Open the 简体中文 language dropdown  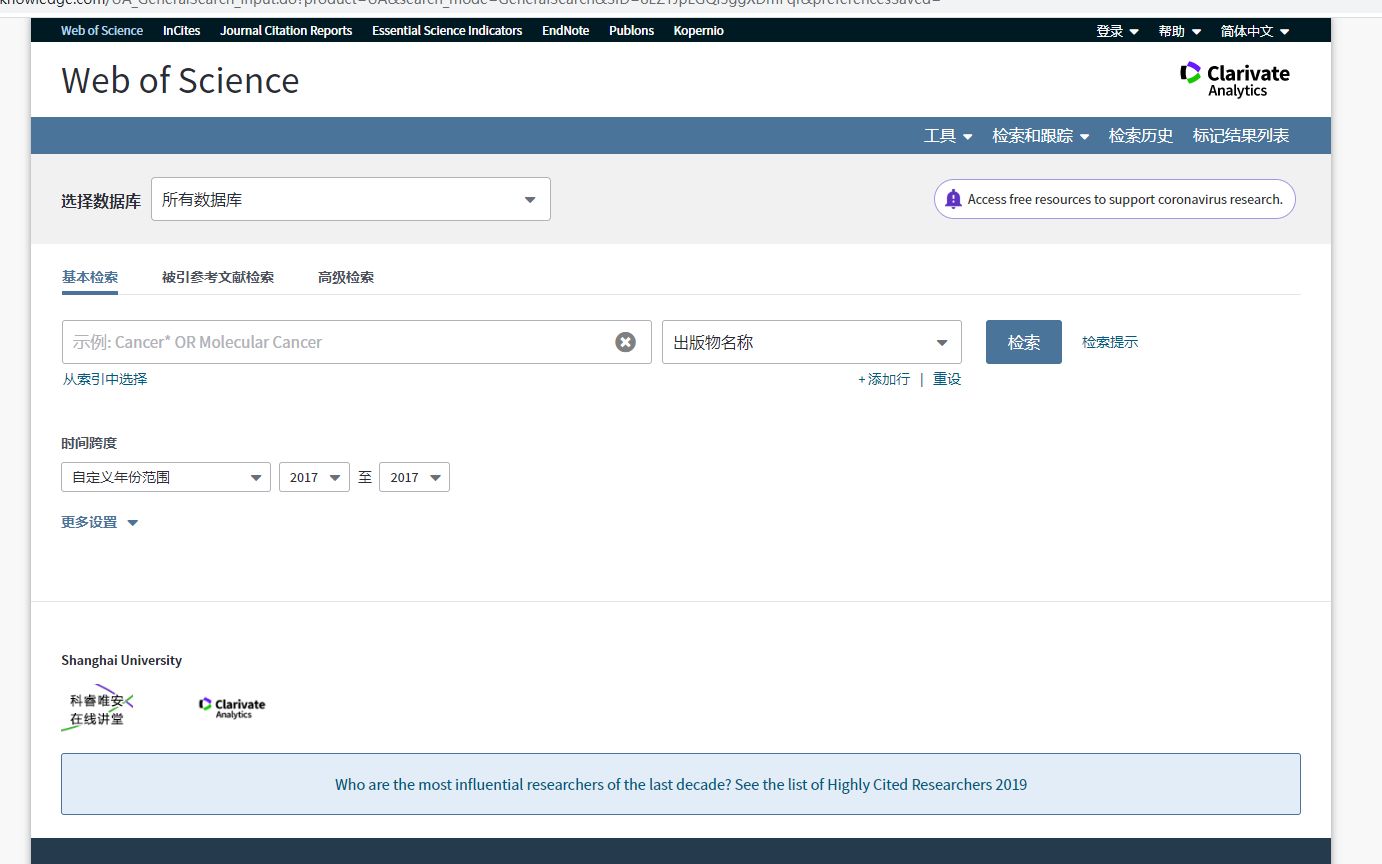[1255, 31]
